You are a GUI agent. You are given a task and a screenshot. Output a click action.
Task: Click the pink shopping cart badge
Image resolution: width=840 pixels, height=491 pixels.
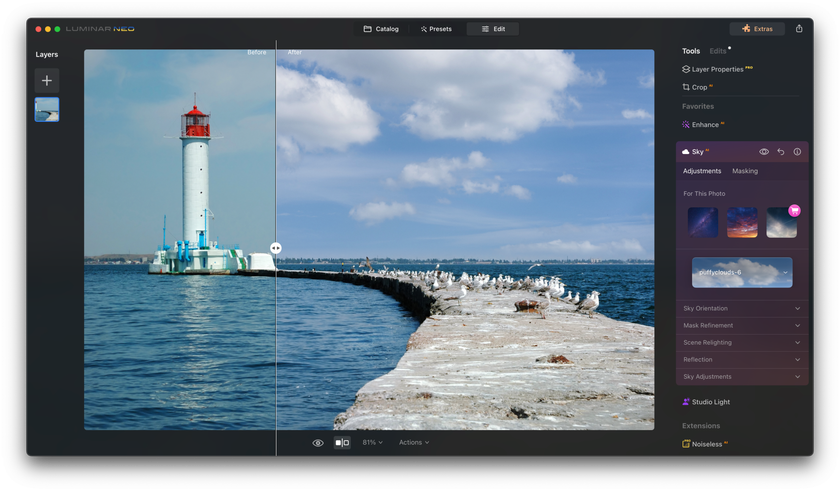point(794,210)
